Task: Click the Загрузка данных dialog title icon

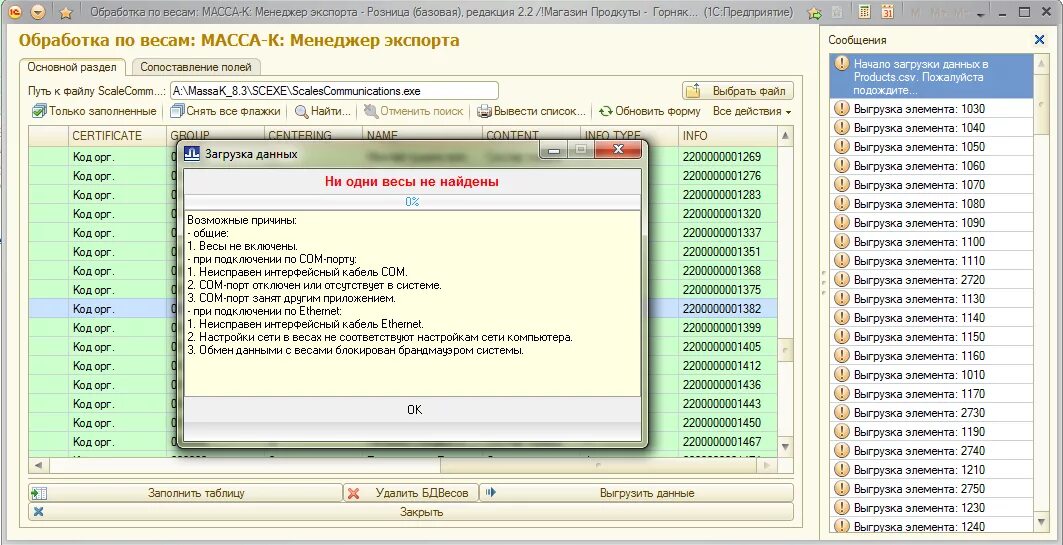Action: point(193,154)
